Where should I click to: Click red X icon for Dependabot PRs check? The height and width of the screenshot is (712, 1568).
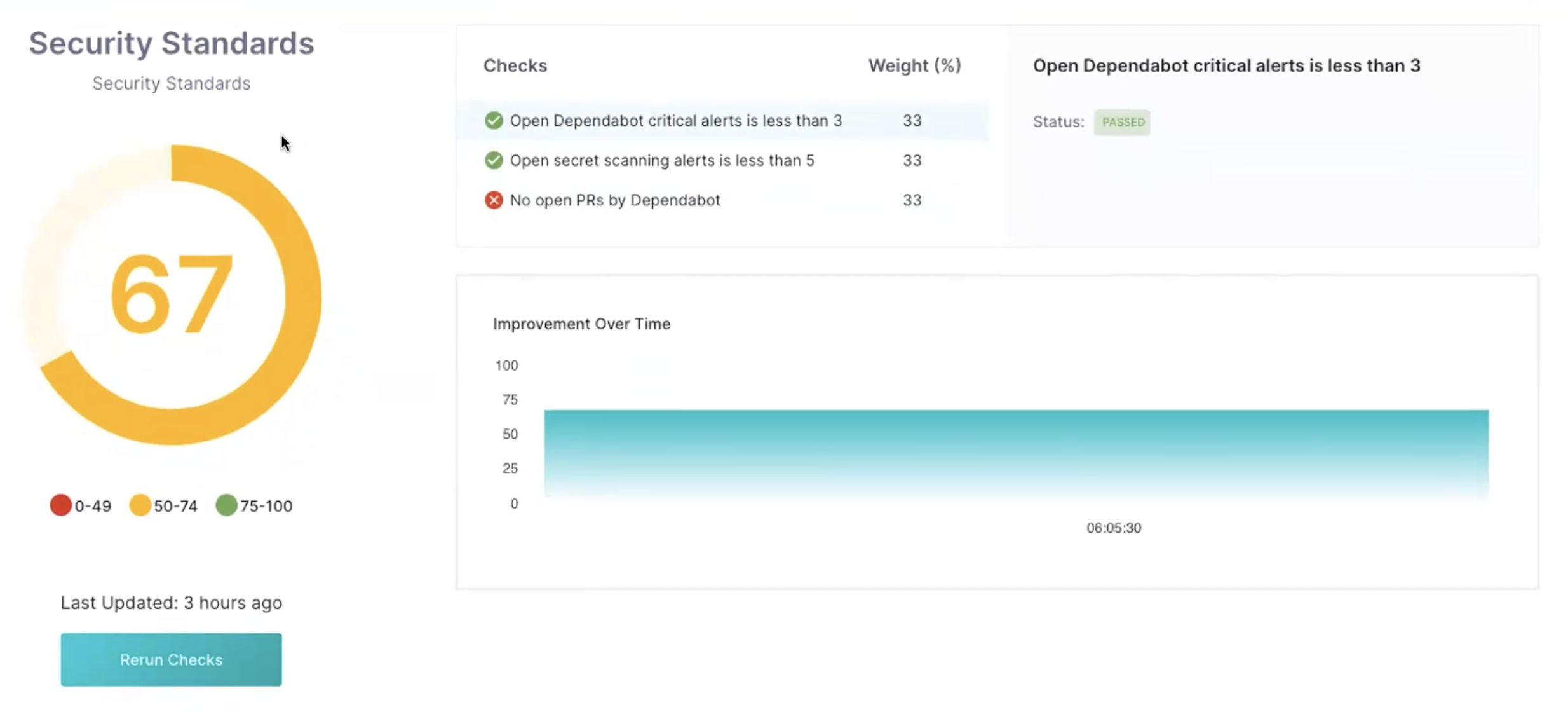tap(493, 200)
